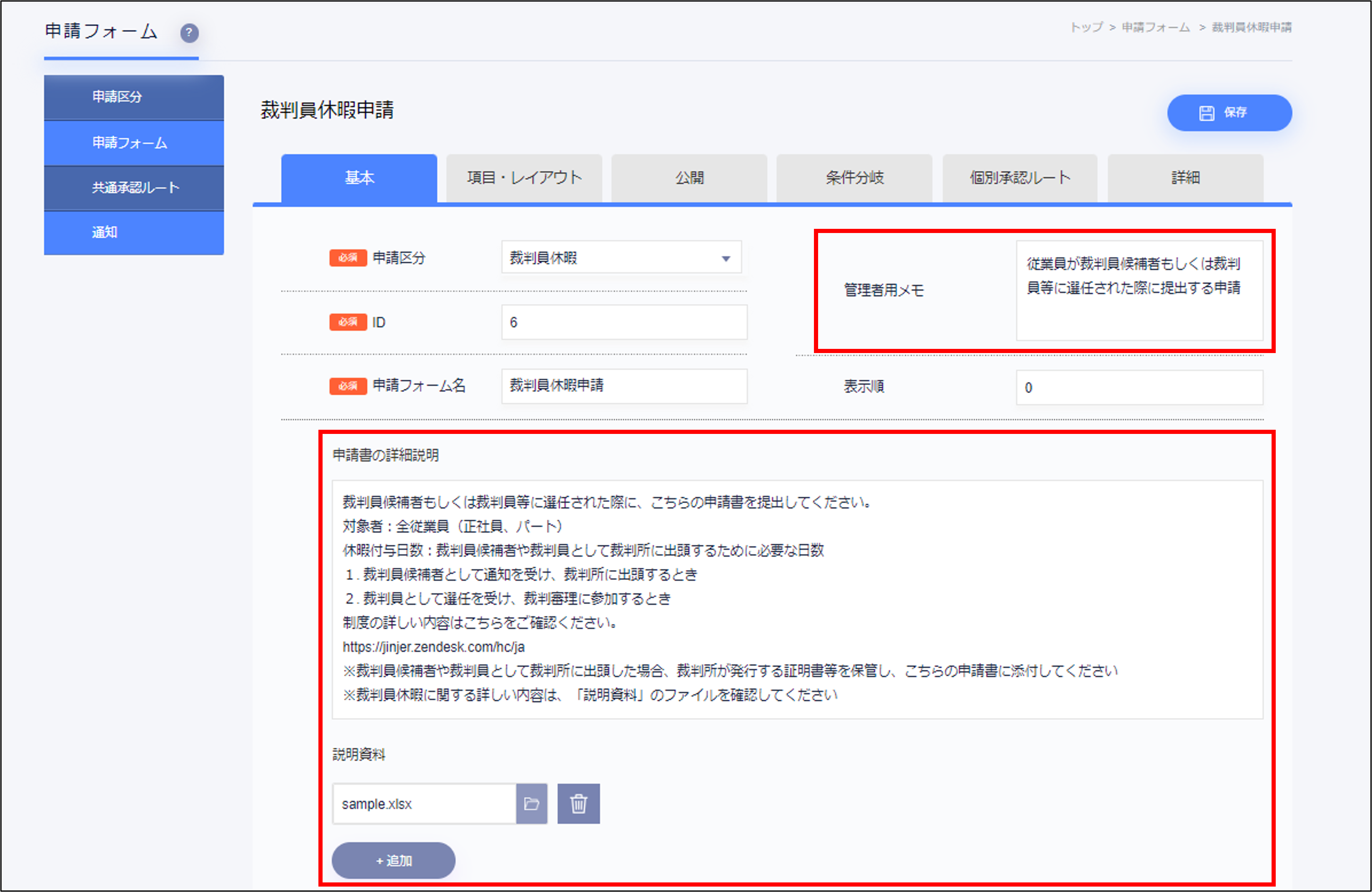Viewport: 1372px width, 892px height.
Task: Select 申請フォーム in the sidebar
Action: pyautogui.click(x=134, y=143)
